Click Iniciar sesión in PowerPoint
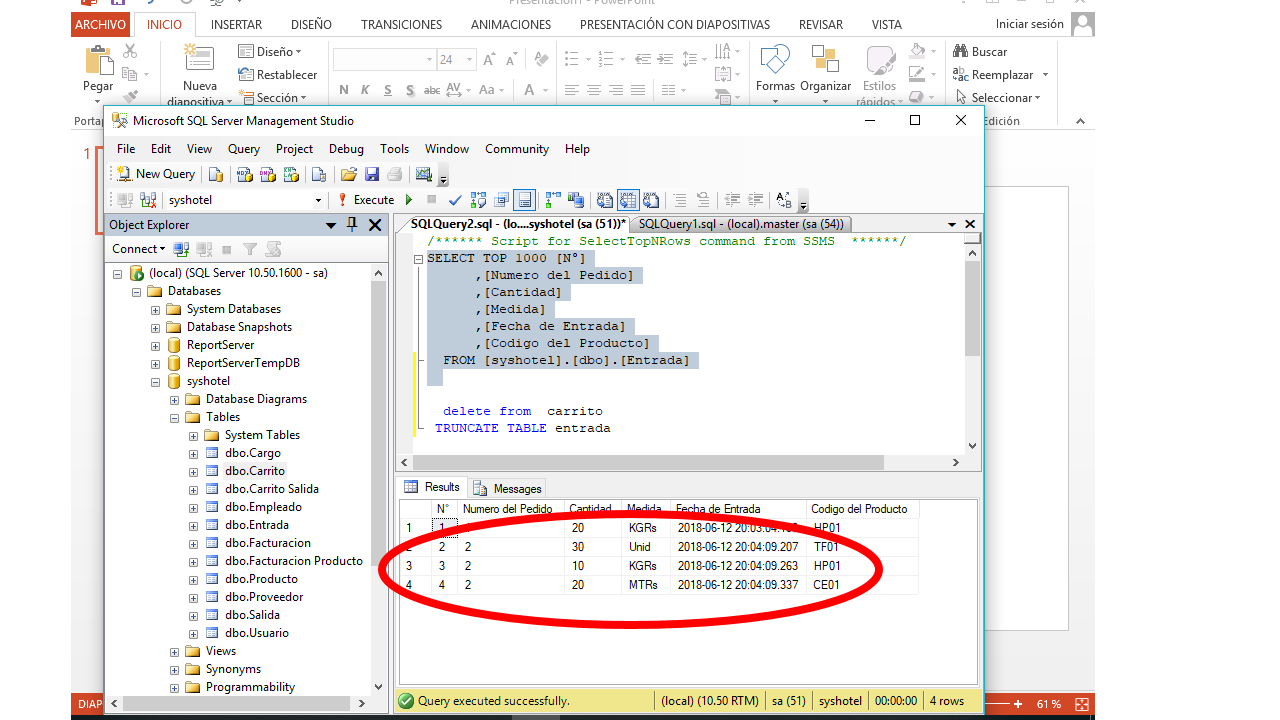 (1030, 24)
